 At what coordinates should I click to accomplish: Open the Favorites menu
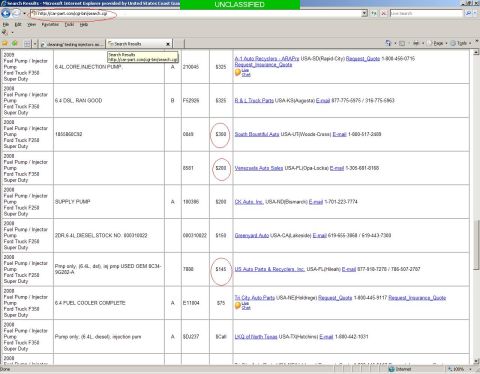click(x=50, y=24)
